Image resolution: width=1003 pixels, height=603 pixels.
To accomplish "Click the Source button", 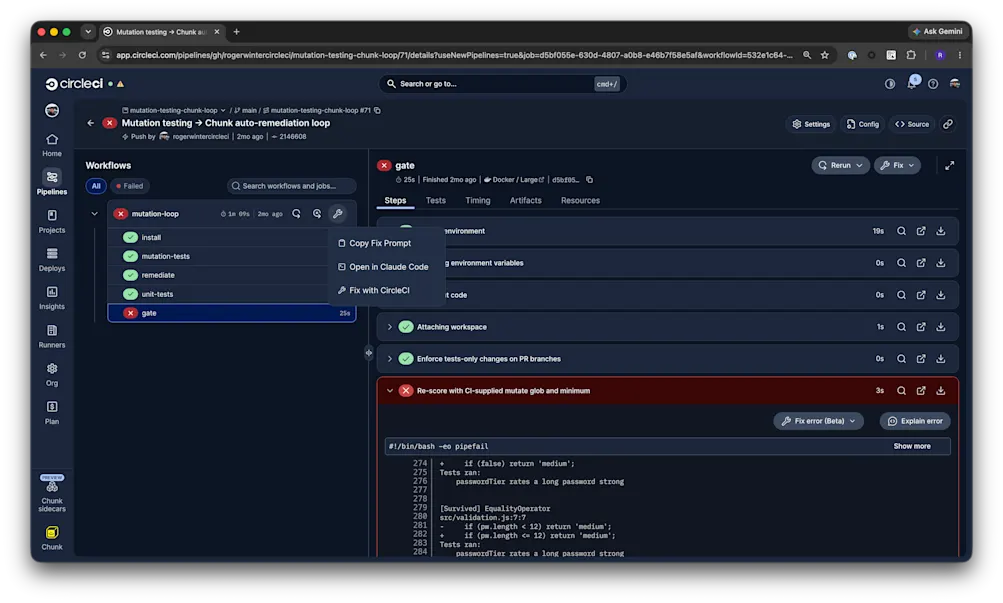I will 912,124.
